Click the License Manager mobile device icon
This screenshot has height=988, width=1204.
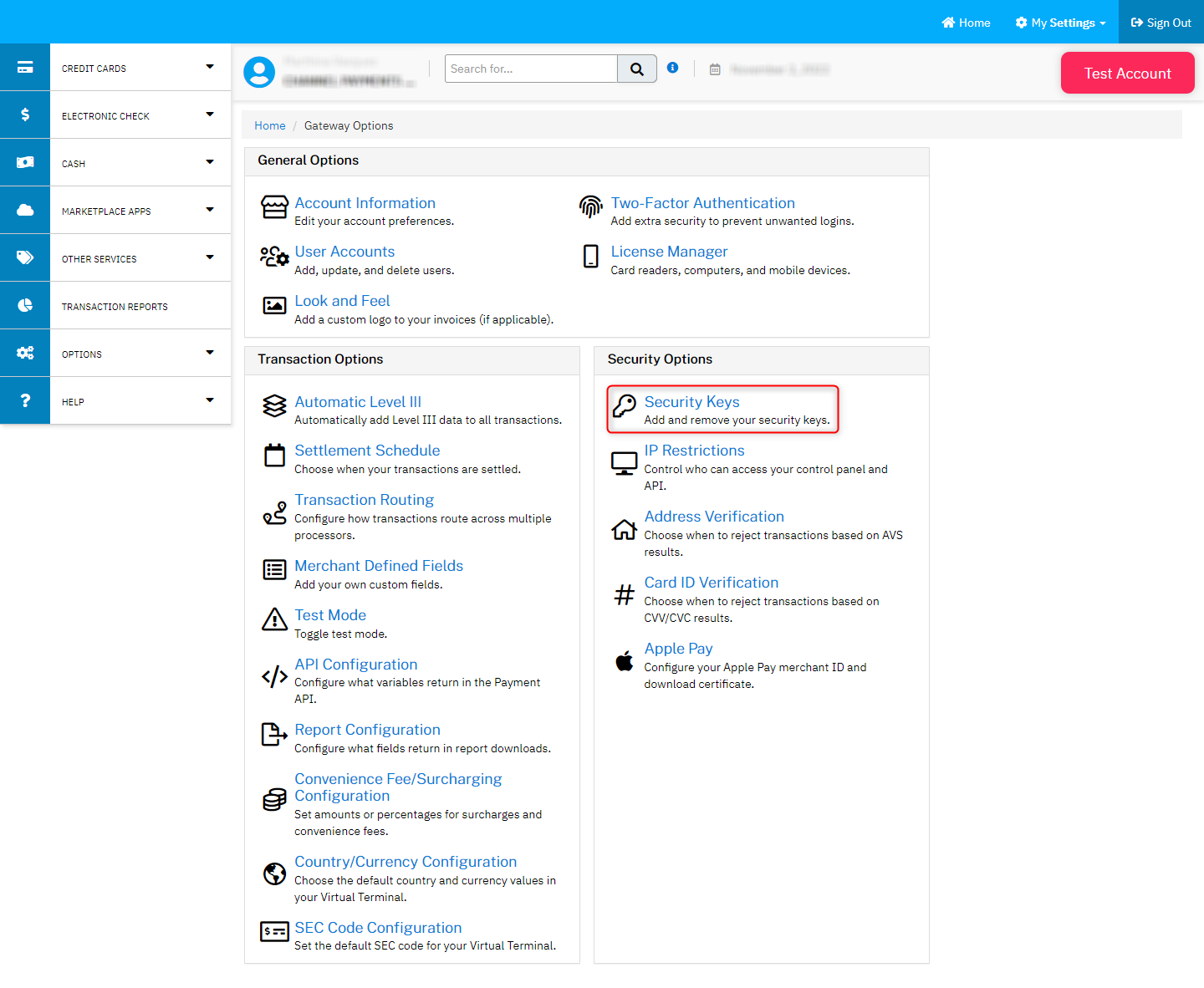pos(590,256)
